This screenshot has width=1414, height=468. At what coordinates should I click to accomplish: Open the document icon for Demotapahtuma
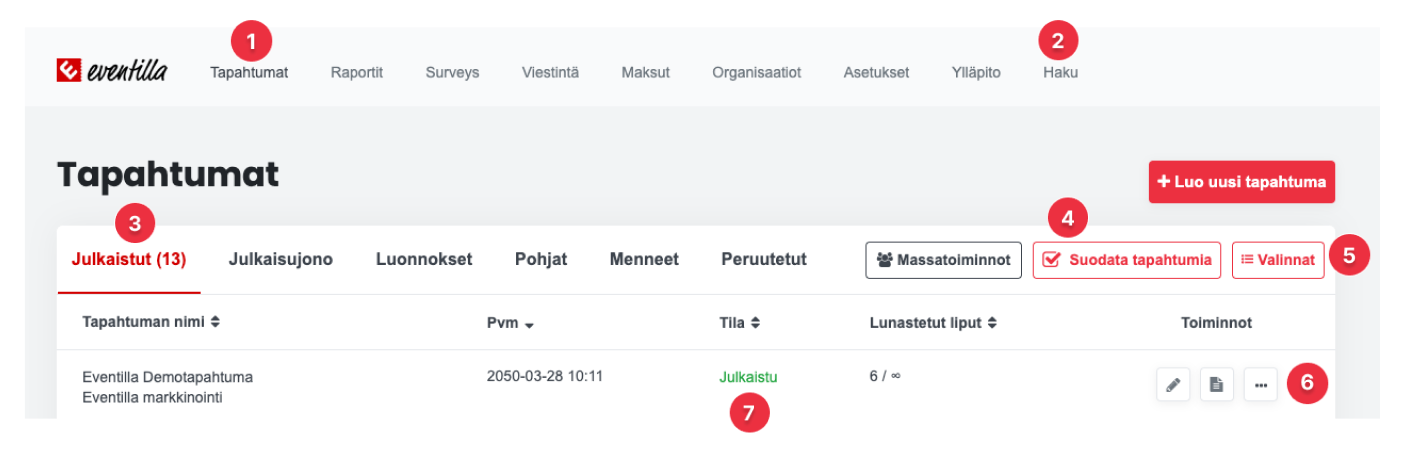(x=1217, y=385)
